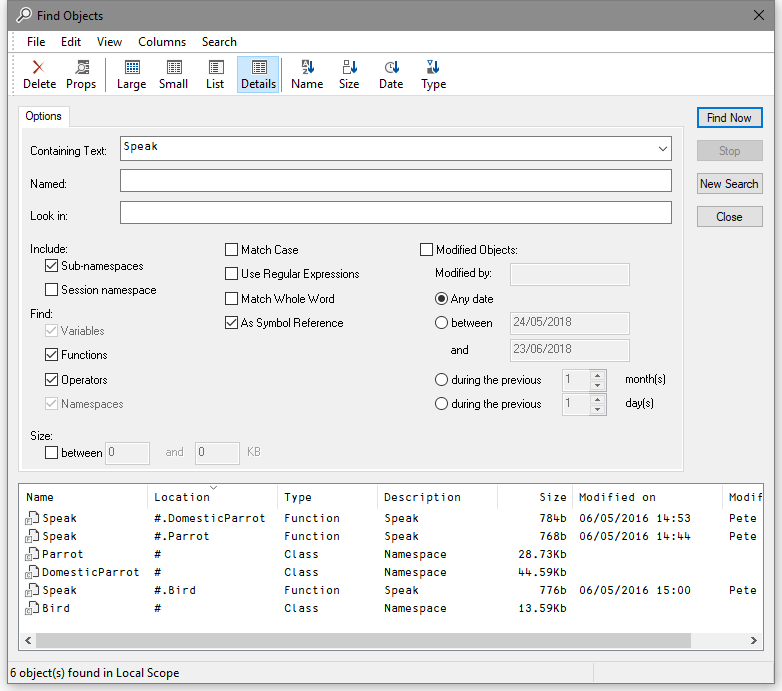Enable the Match Case checkbox
The width and height of the screenshot is (782, 691).
coord(232,250)
